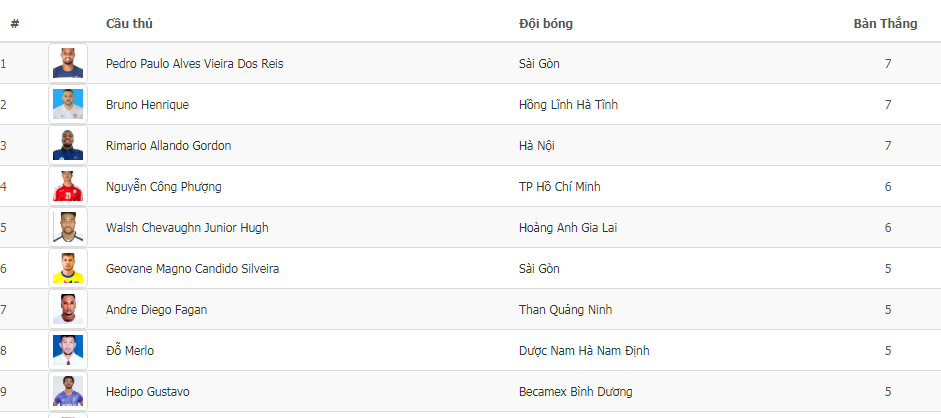Click team Than Quảng Ninh
This screenshot has width=941, height=418.
coord(565,309)
